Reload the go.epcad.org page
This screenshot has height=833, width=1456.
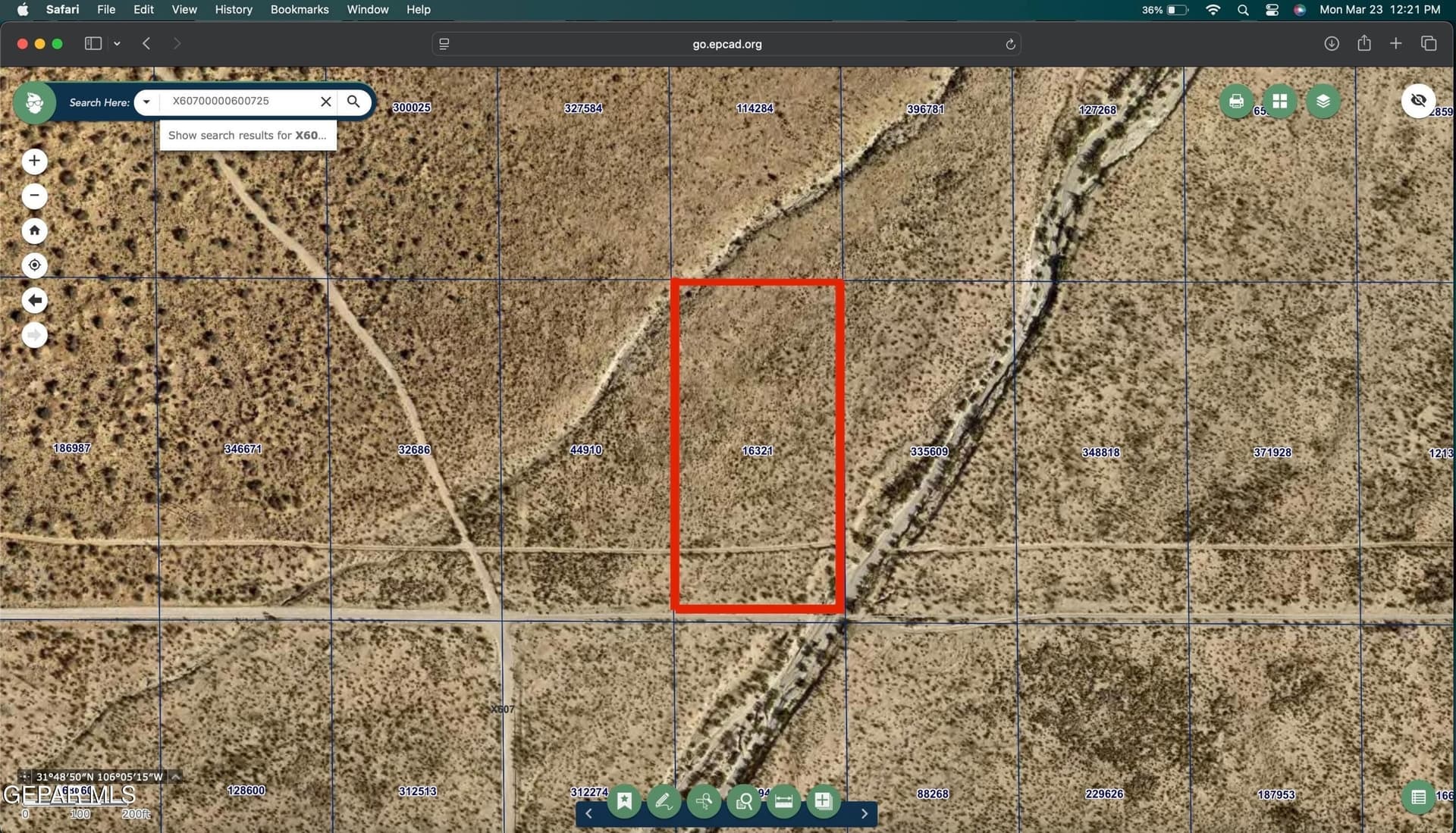click(1011, 44)
